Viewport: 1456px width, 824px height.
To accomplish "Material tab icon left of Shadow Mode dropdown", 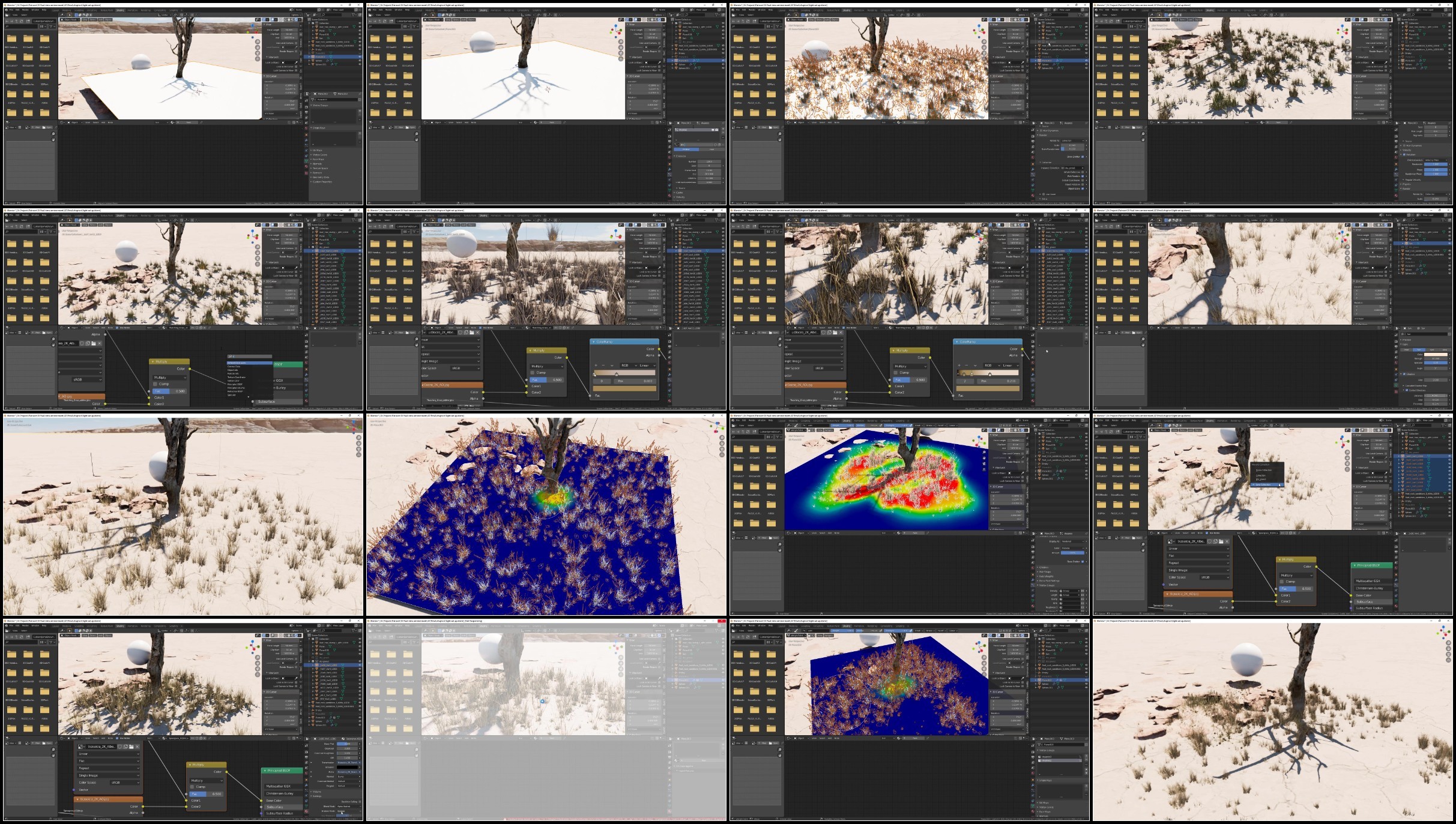I will [x=306, y=811].
